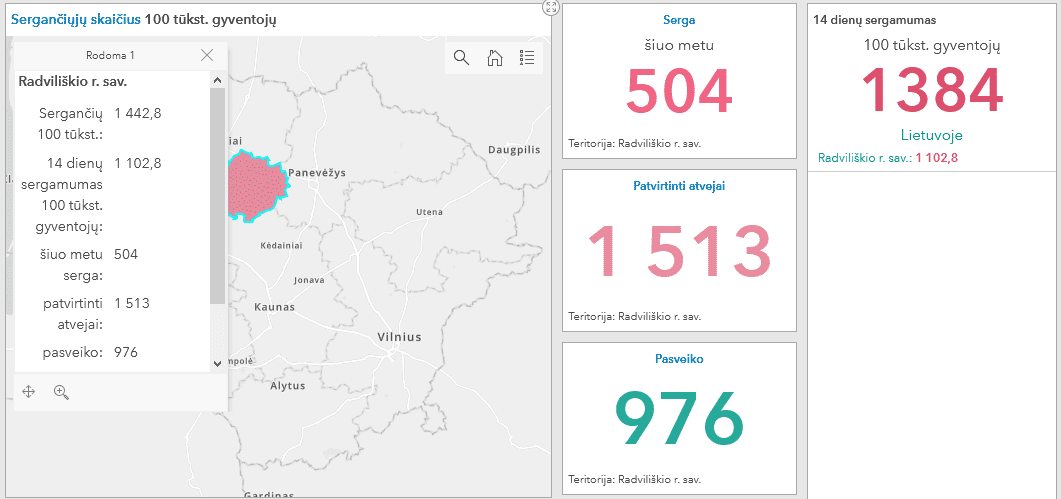The width and height of the screenshot is (1061, 499).
Task: Click Panevėžys city label on map
Action: click(x=317, y=173)
